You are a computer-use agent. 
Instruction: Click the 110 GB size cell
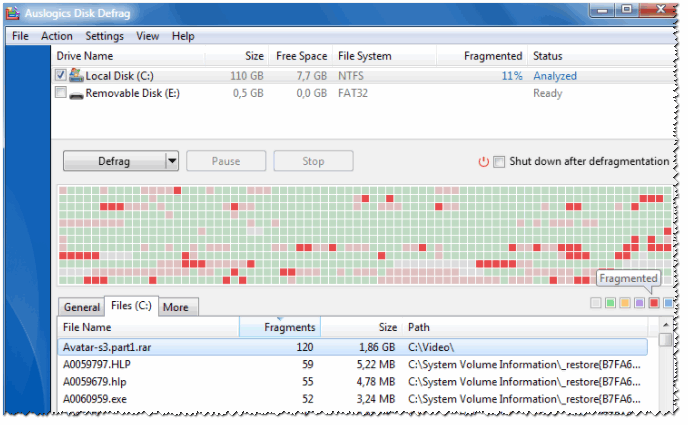247,76
